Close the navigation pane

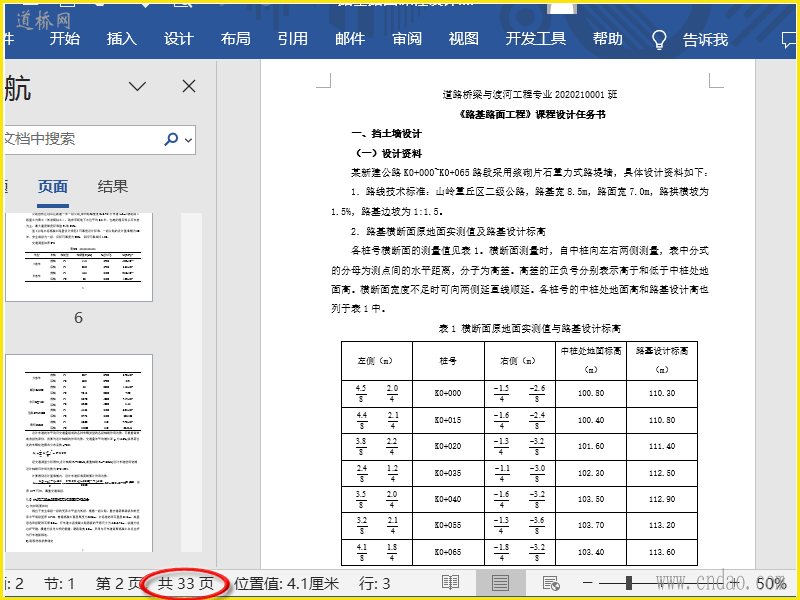189,86
